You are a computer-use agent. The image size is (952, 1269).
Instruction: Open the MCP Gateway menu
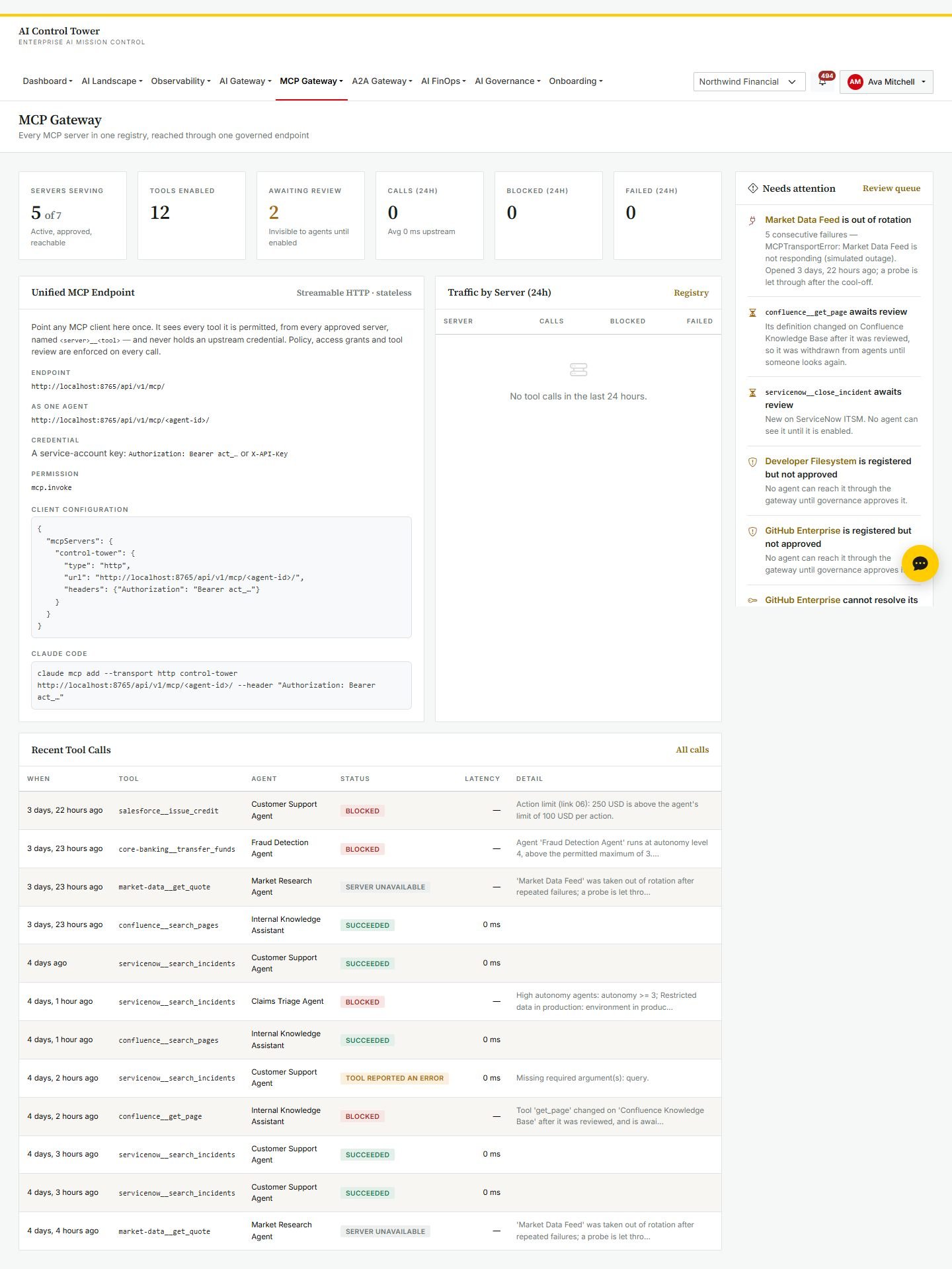point(311,81)
